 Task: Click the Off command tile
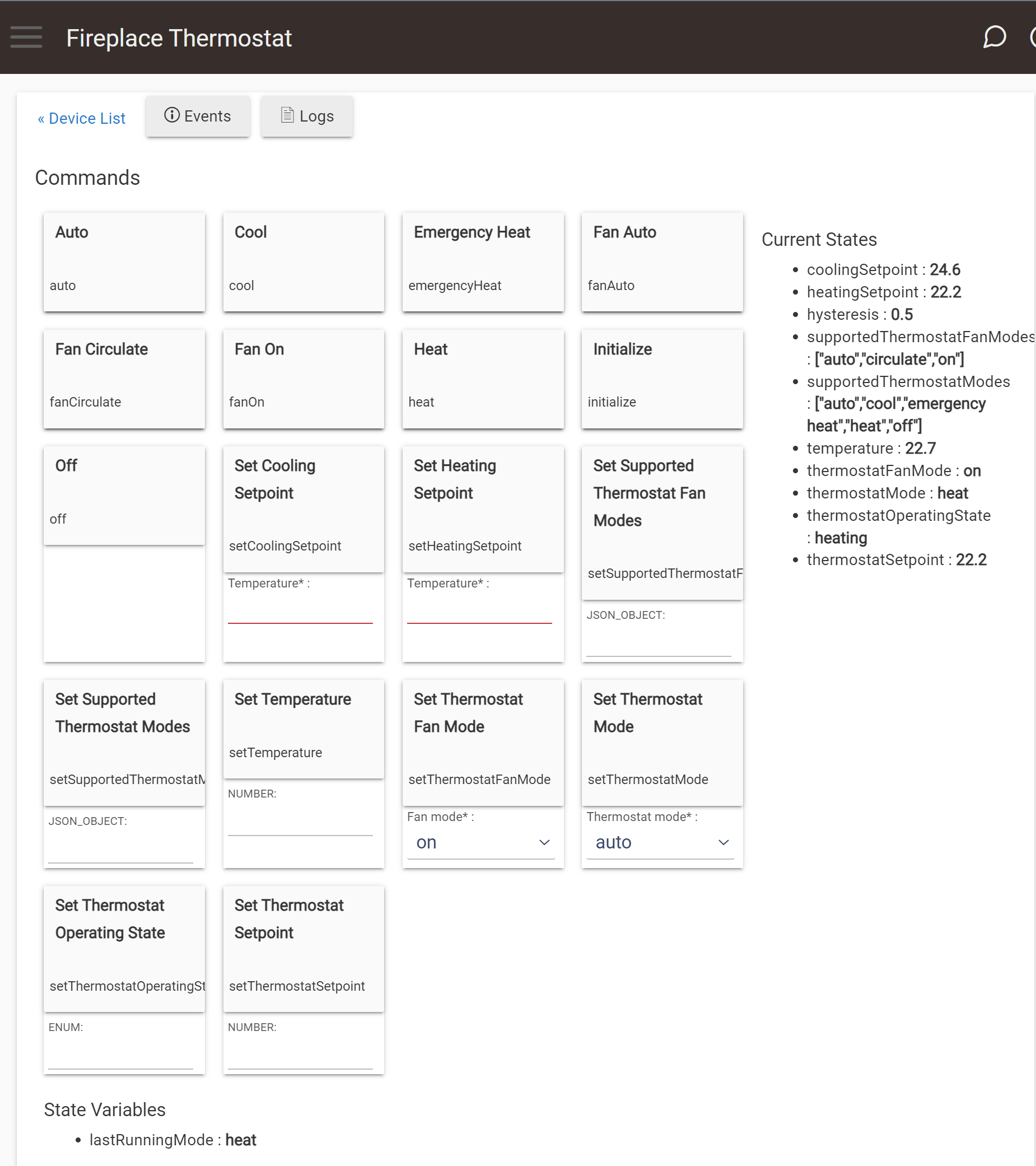(124, 496)
